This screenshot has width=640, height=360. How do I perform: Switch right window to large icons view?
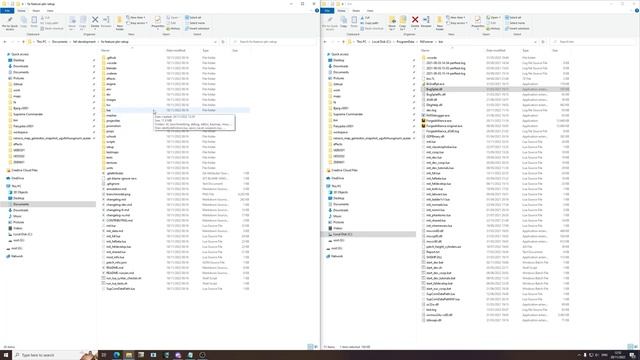tap(636, 347)
